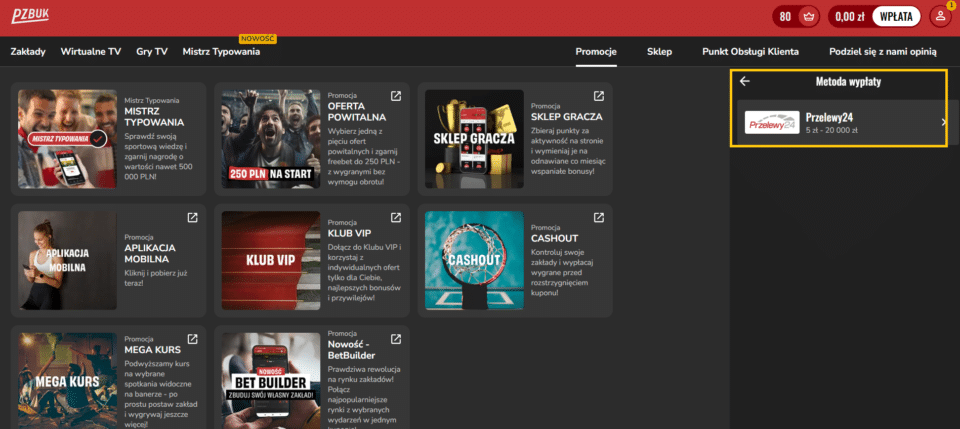The image size is (960, 429).
Task: Open the Bet Builder promo image
Action: (271, 381)
